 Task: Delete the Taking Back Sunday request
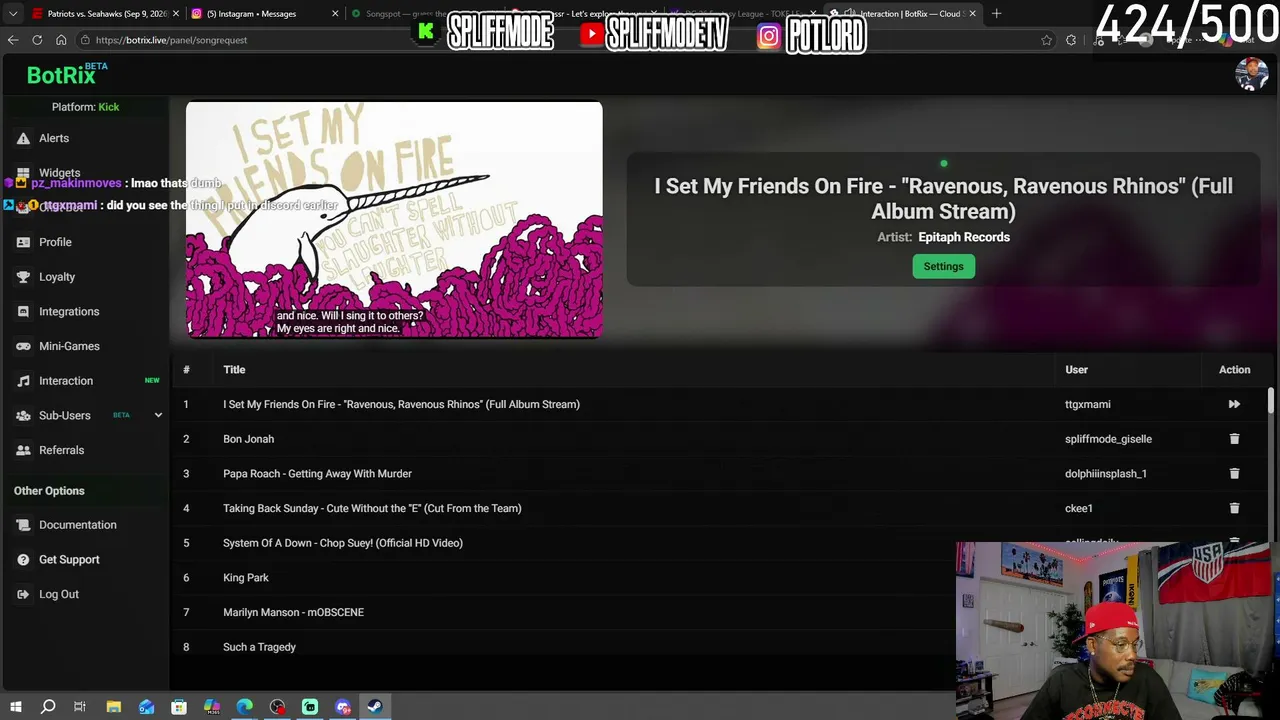1234,508
